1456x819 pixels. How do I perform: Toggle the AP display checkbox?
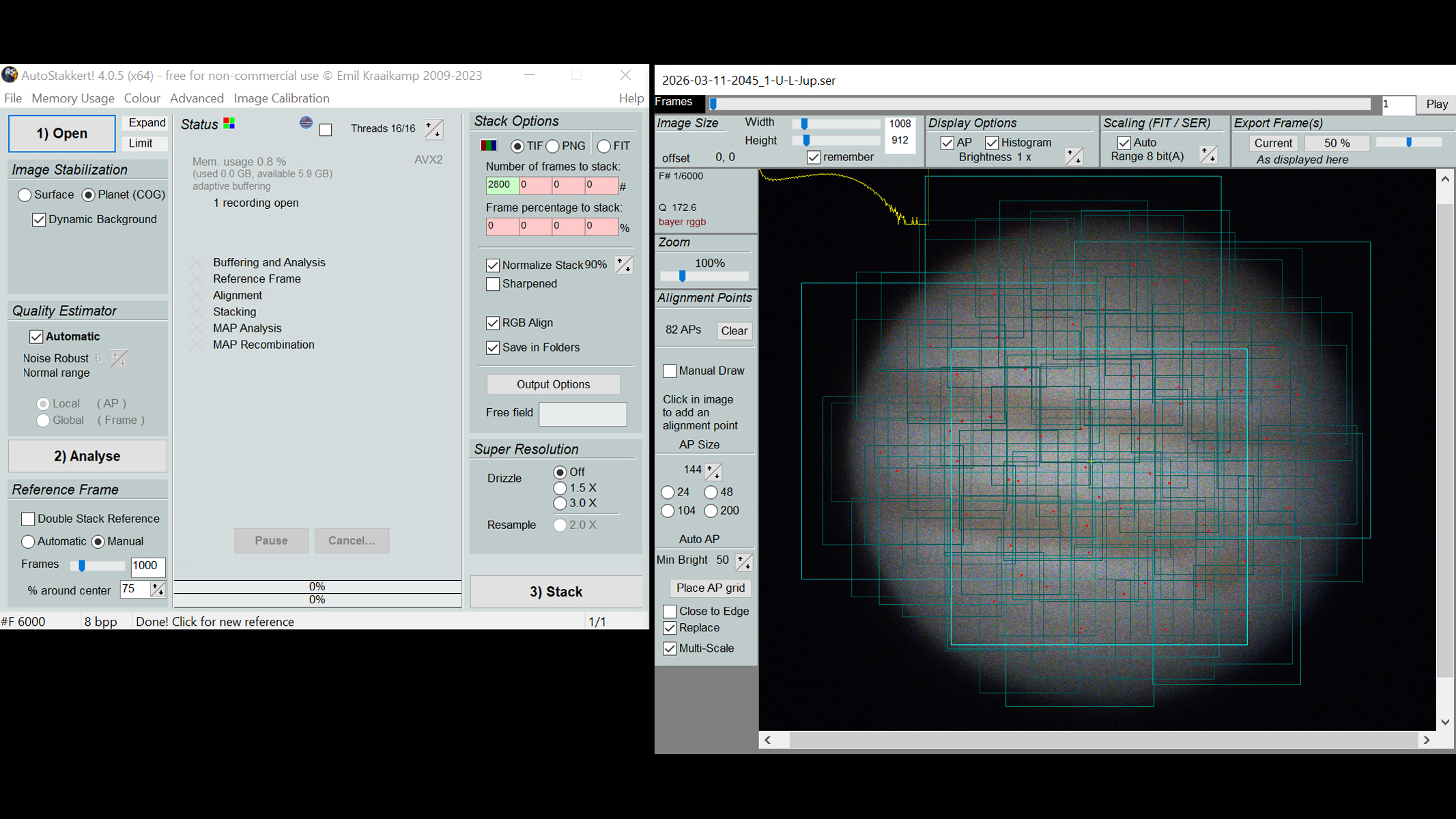coord(947,143)
